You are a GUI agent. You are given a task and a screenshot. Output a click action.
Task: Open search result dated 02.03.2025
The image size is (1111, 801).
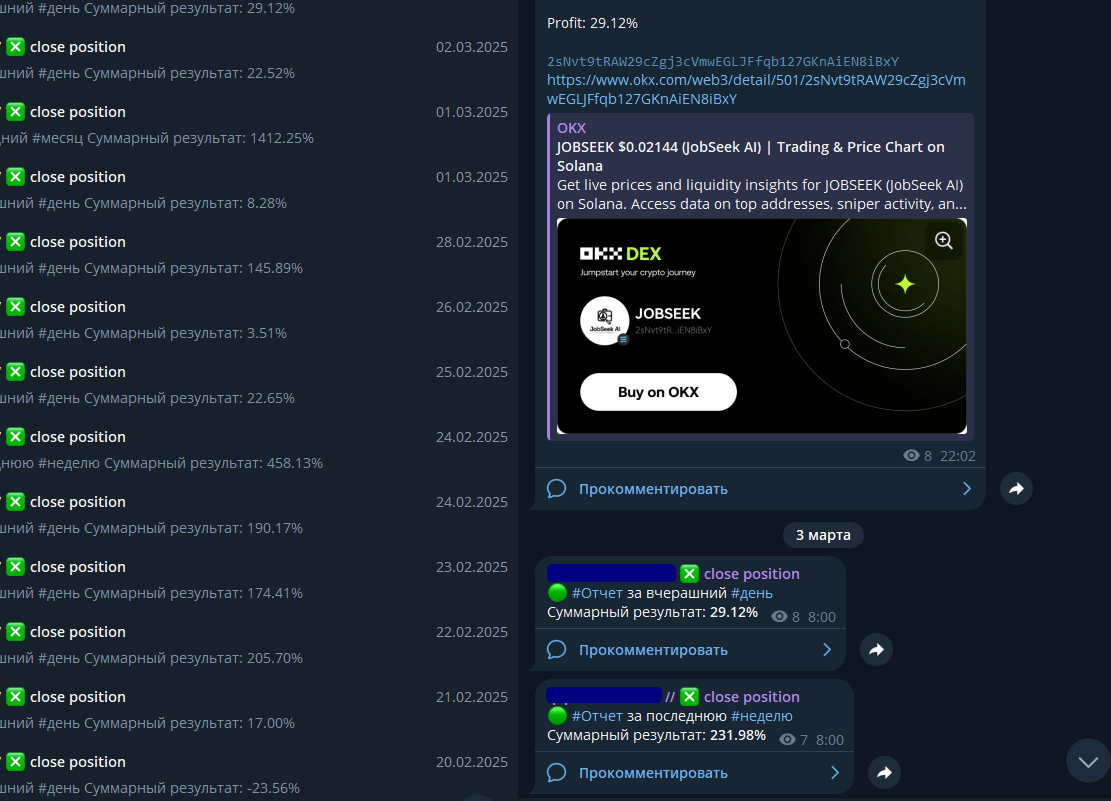point(259,60)
